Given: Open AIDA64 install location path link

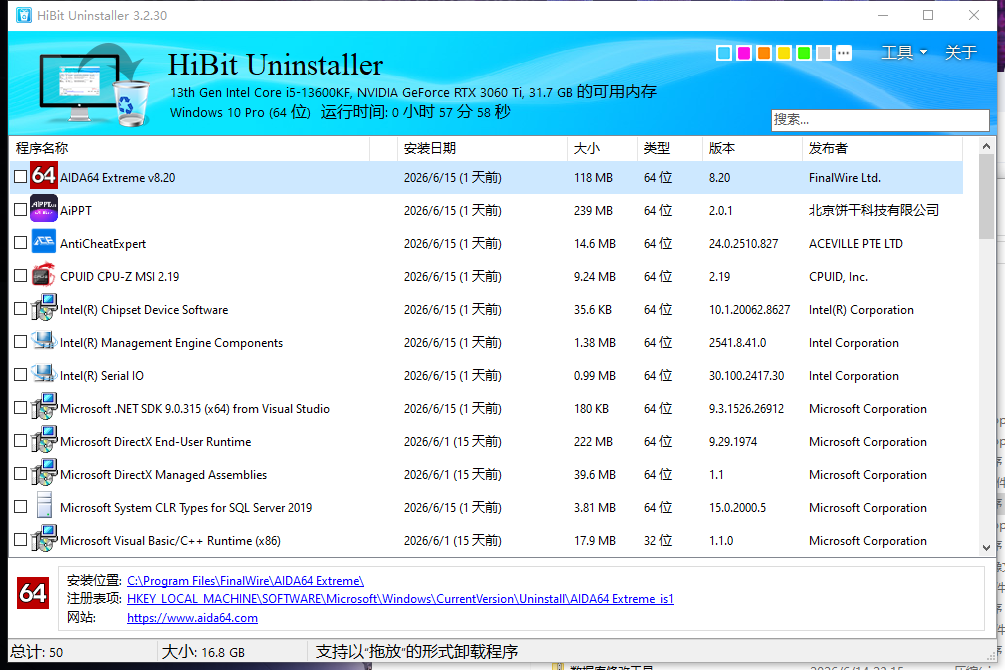Looking at the screenshot, I should (x=245, y=581).
